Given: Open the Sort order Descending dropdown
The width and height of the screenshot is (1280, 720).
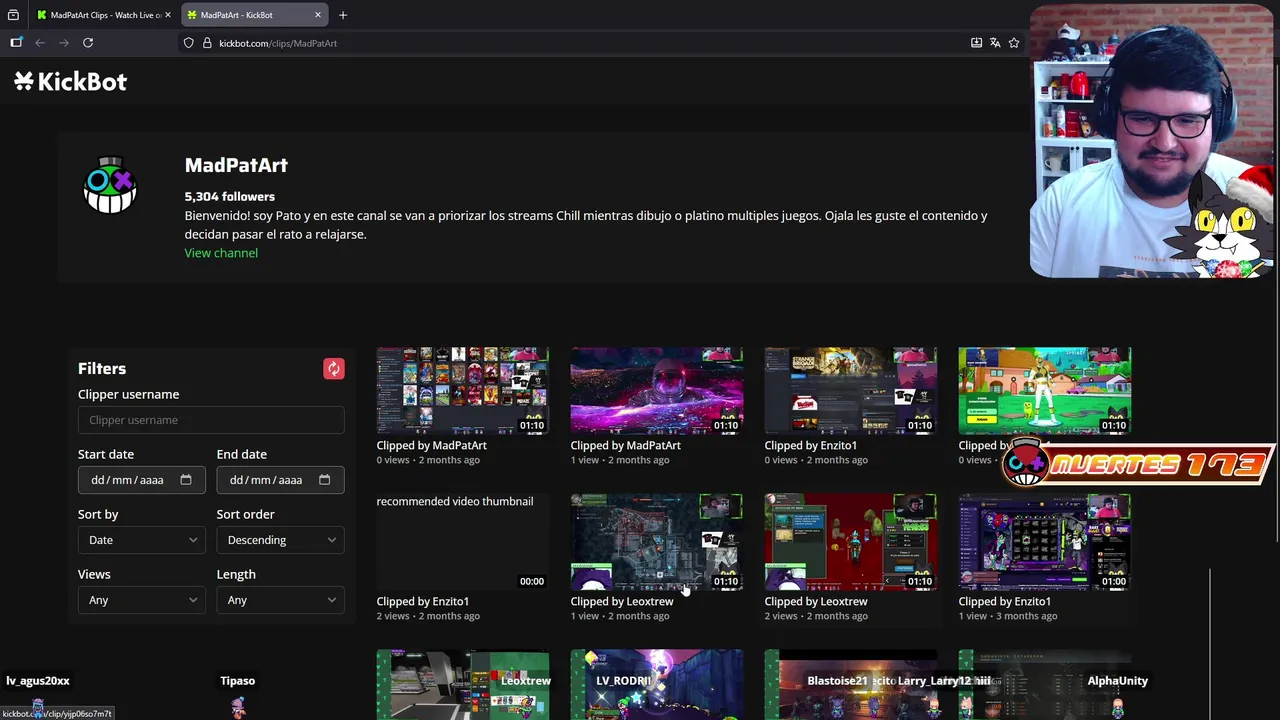Looking at the screenshot, I should click(280, 540).
